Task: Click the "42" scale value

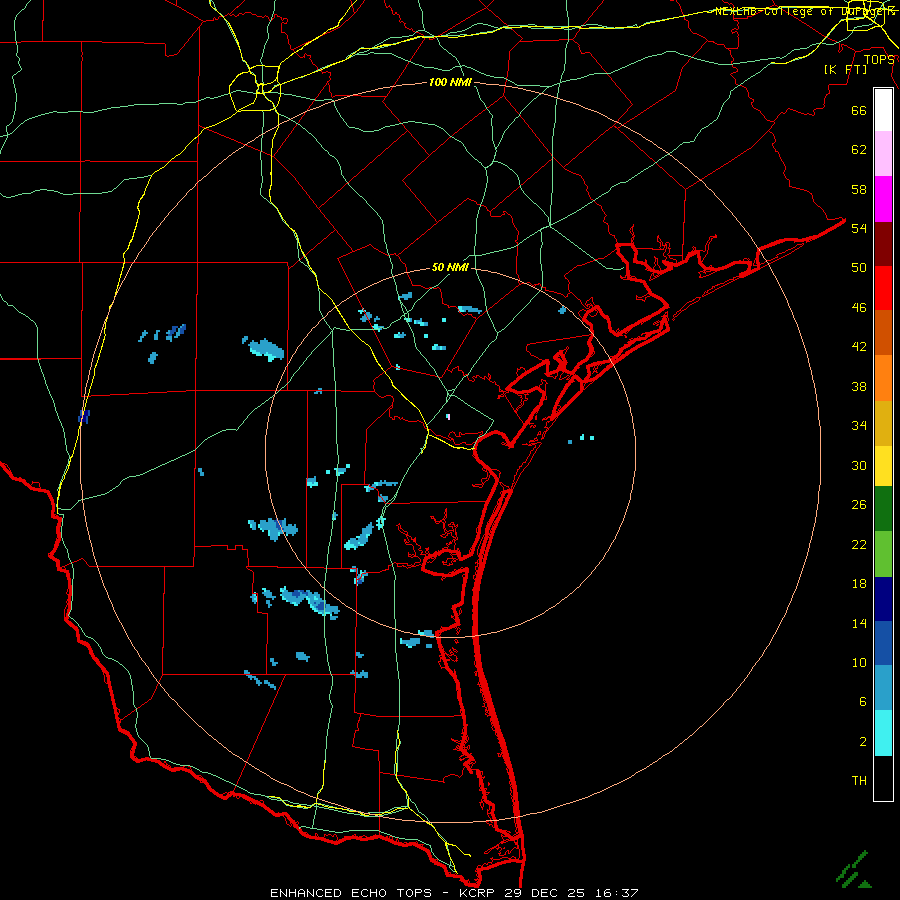Action: (x=859, y=346)
